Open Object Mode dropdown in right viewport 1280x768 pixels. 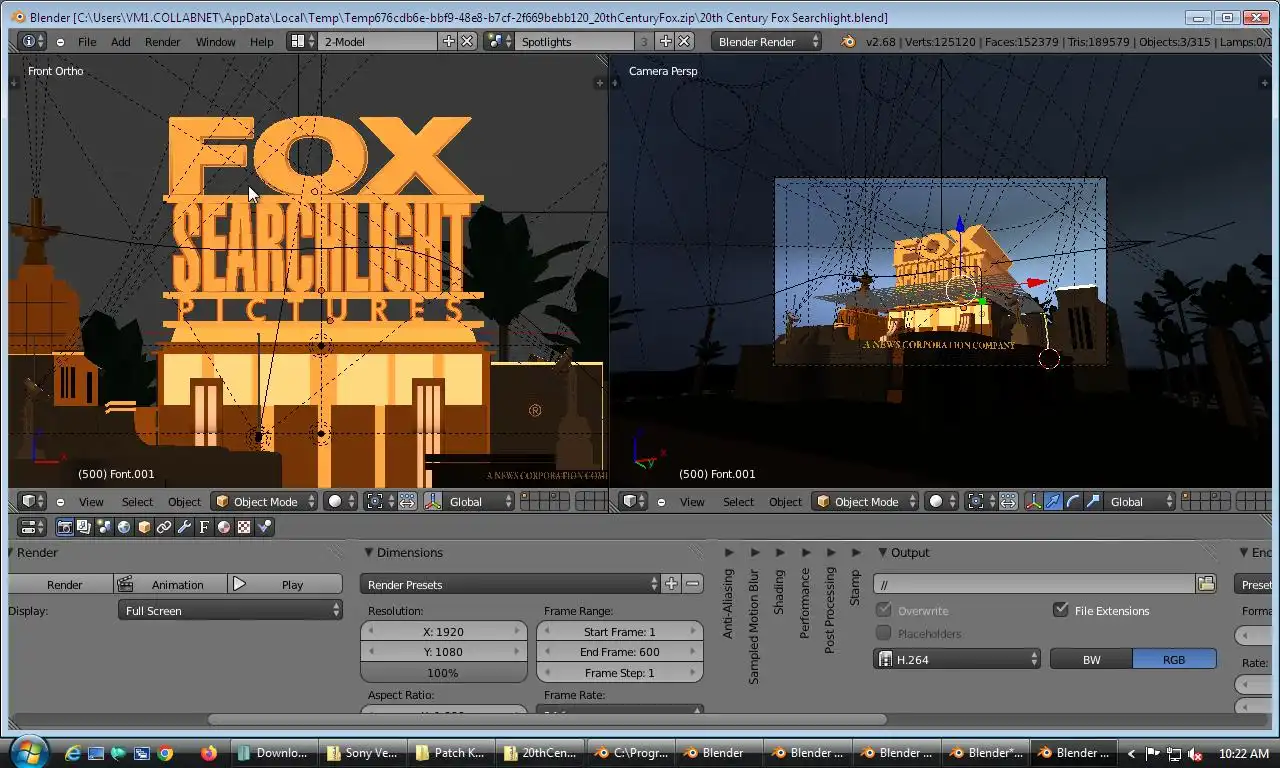(x=863, y=501)
